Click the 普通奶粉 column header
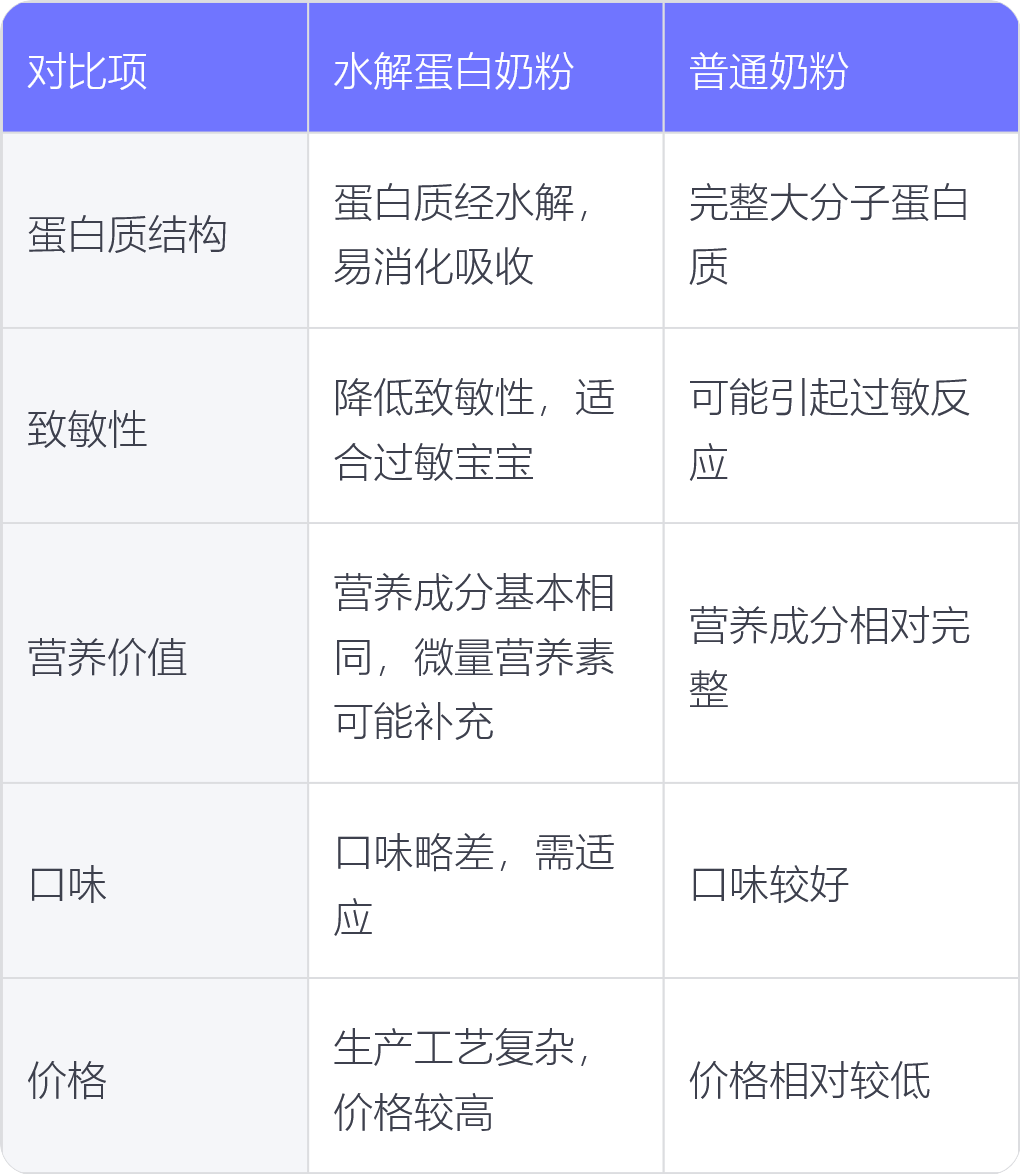This screenshot has height=1174, width=1020. pyautogui.click(x=769, y=72)
